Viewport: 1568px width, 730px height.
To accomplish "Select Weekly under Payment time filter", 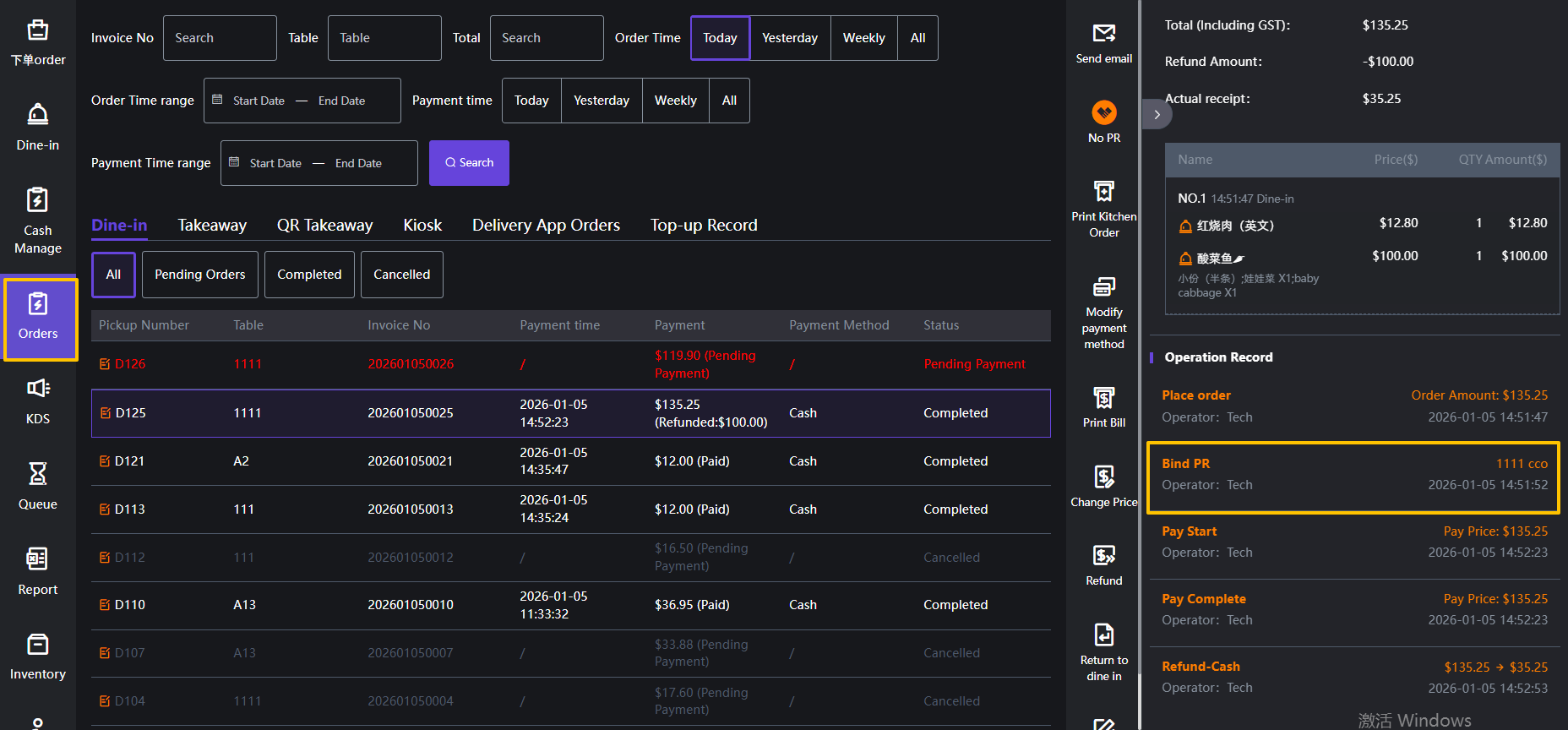I will (x=675, y=101).
